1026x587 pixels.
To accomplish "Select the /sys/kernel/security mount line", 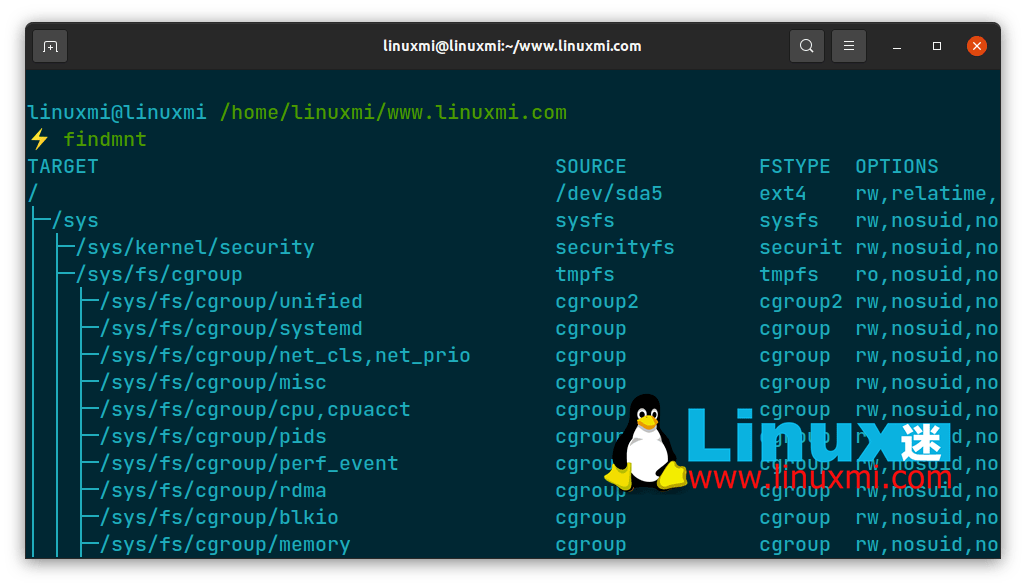I will [x=196, y=247].
